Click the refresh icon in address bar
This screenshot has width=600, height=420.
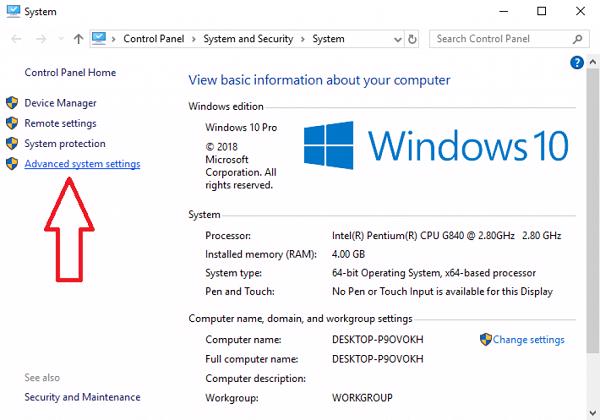pyautogui.click(x=413, y=39)
